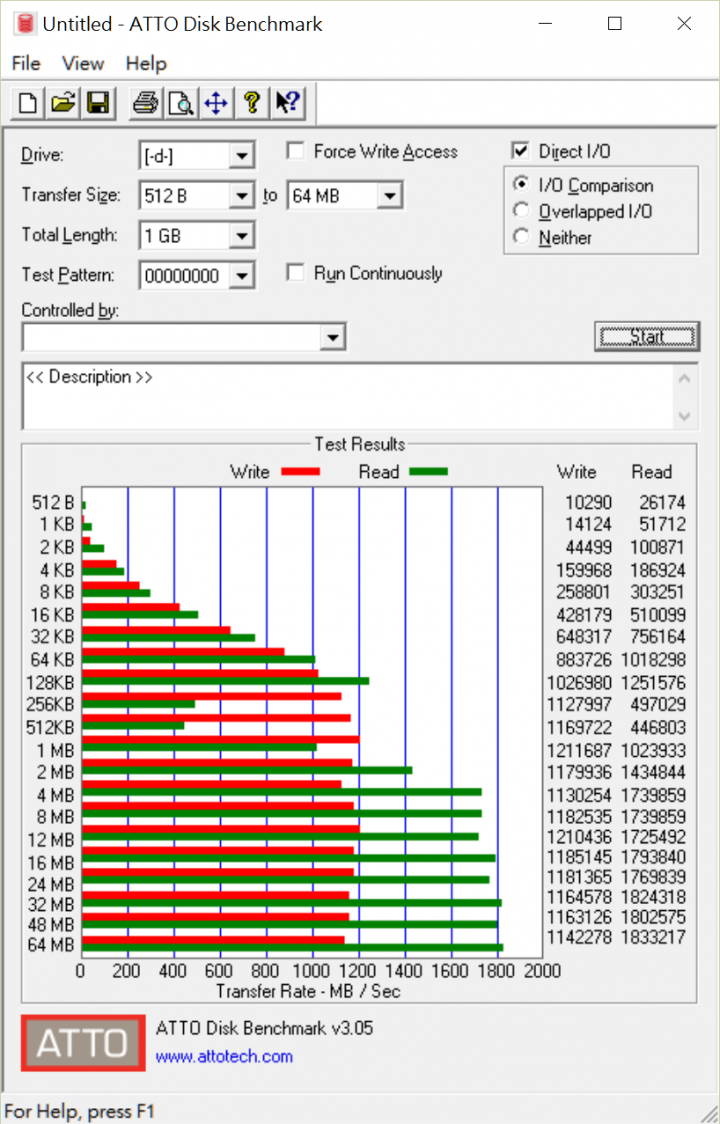Screen dimensions: 720x1124
Task: Open the Help menu
Action: click(146, 64)
